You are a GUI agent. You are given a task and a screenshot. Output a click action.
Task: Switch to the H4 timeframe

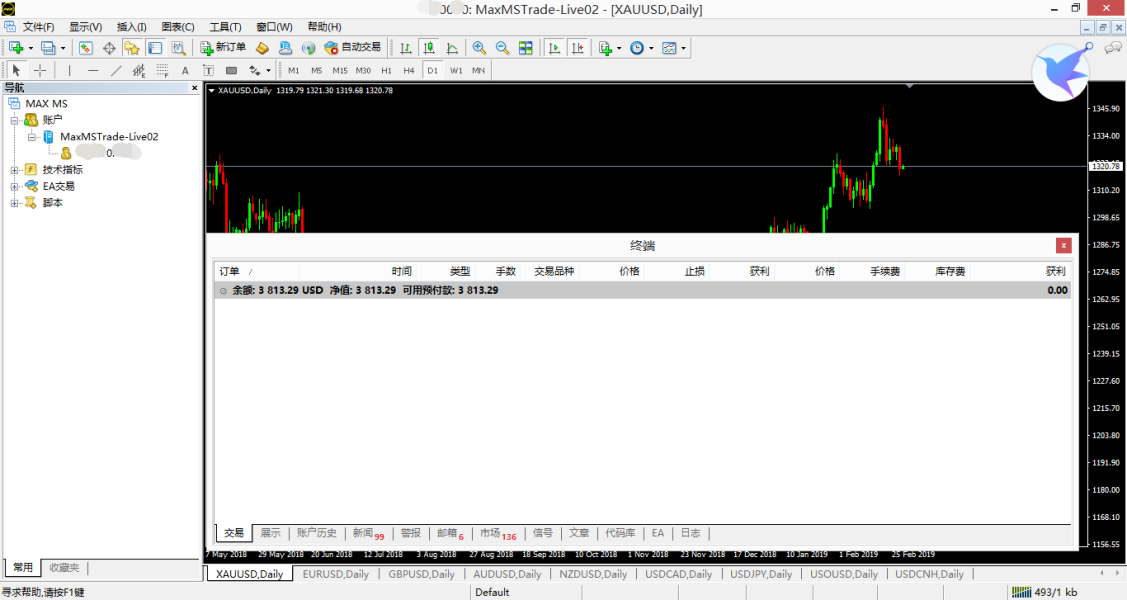(409, 70)
